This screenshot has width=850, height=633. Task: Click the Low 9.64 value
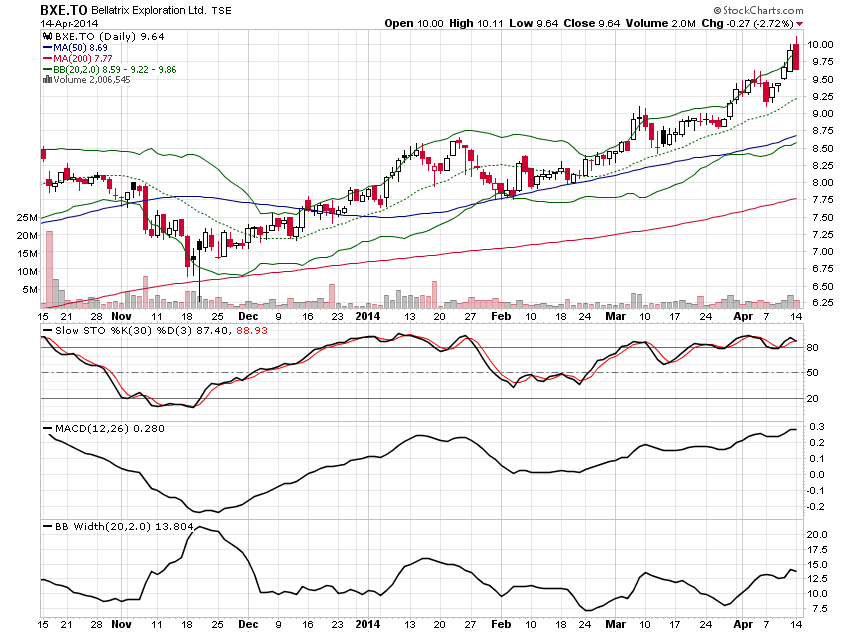(x=533, y=23)
